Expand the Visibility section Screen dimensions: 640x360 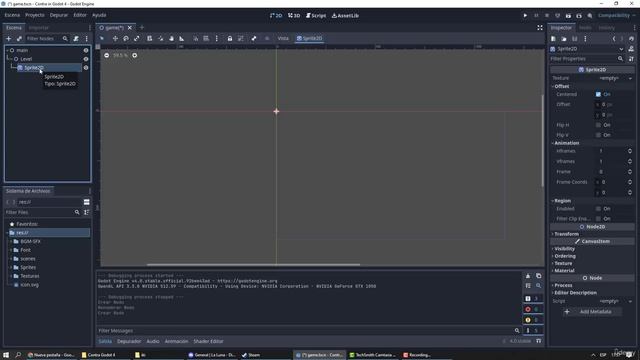[564, 249]
